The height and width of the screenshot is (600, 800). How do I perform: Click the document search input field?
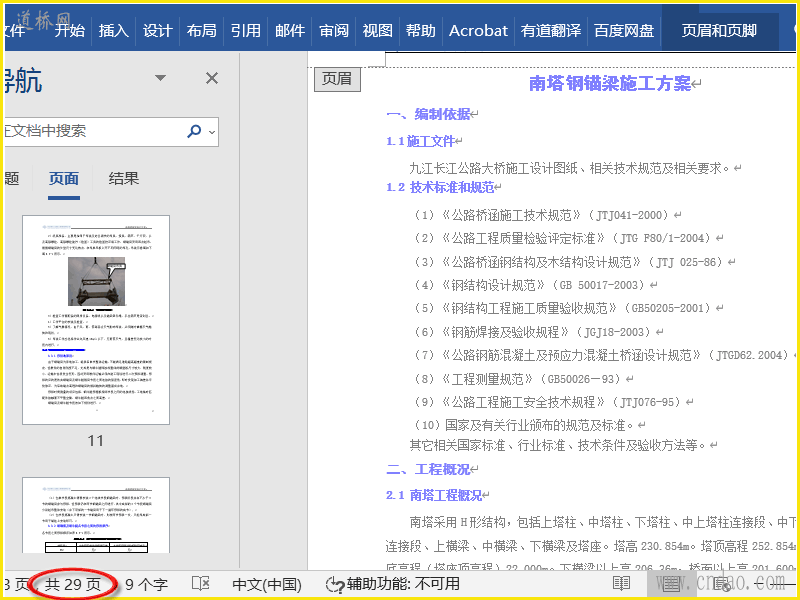(x=94, y=132)
